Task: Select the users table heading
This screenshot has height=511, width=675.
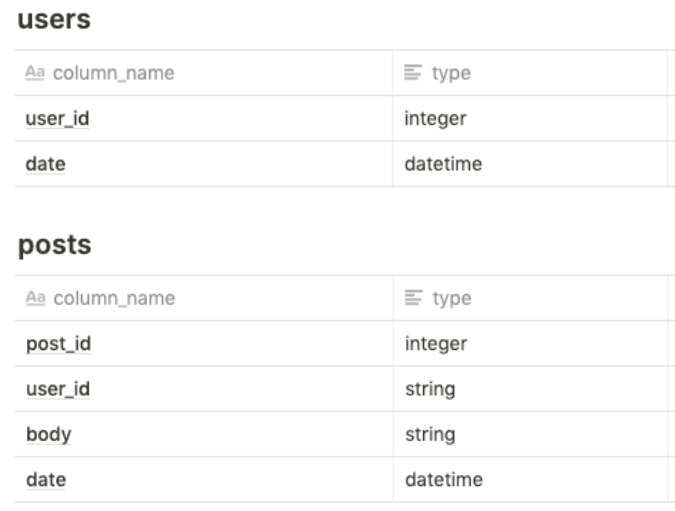Action: click(54, 19)
